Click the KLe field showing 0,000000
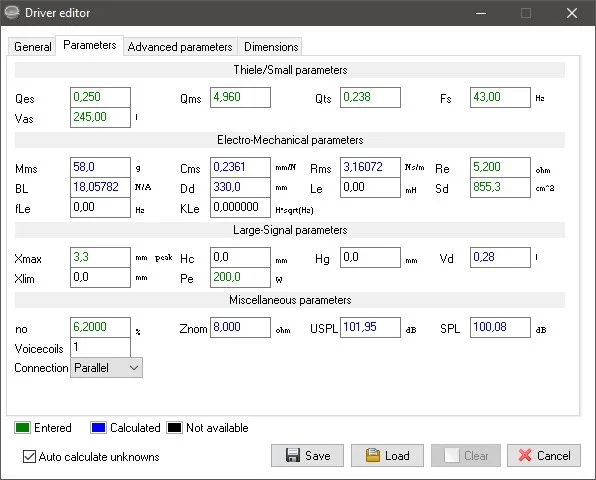Viewport: 596px width, 480px height. (x=240, y=208)
